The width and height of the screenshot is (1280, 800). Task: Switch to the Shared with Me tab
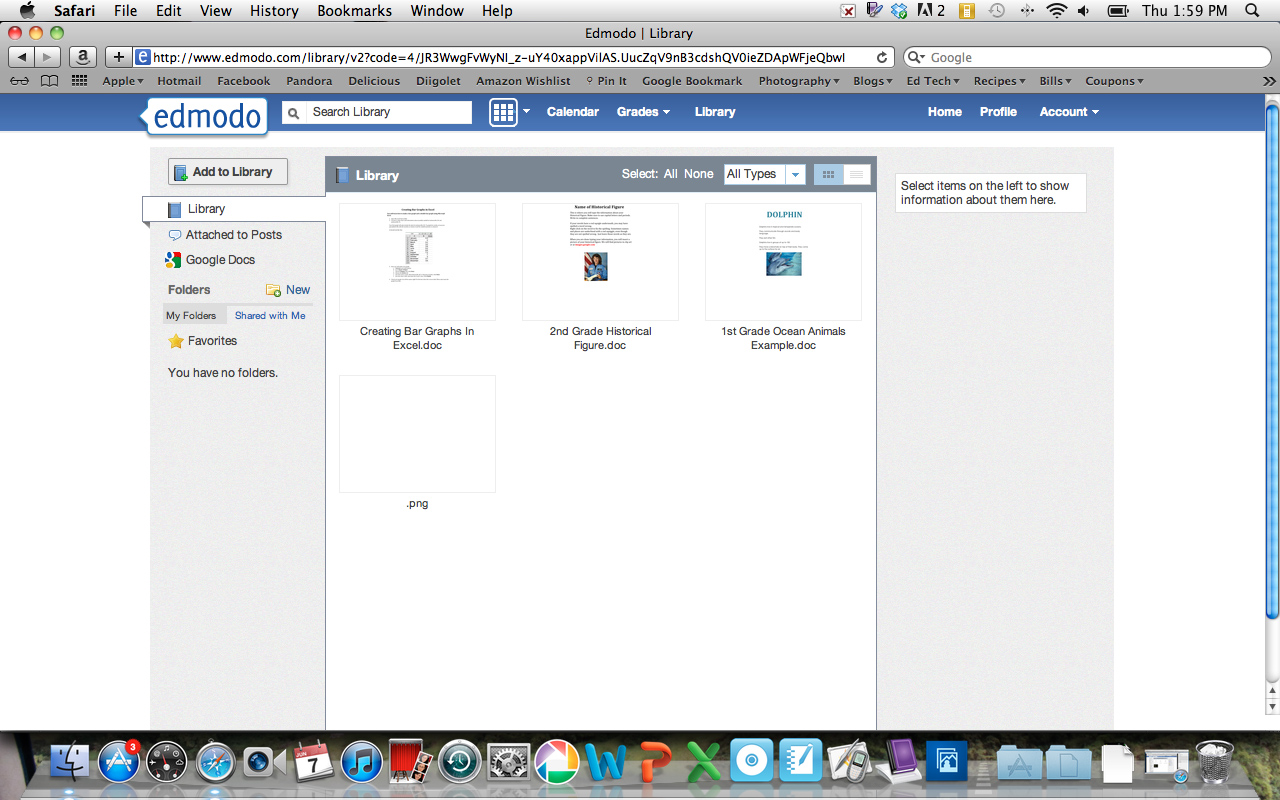[x=270, y=315]
